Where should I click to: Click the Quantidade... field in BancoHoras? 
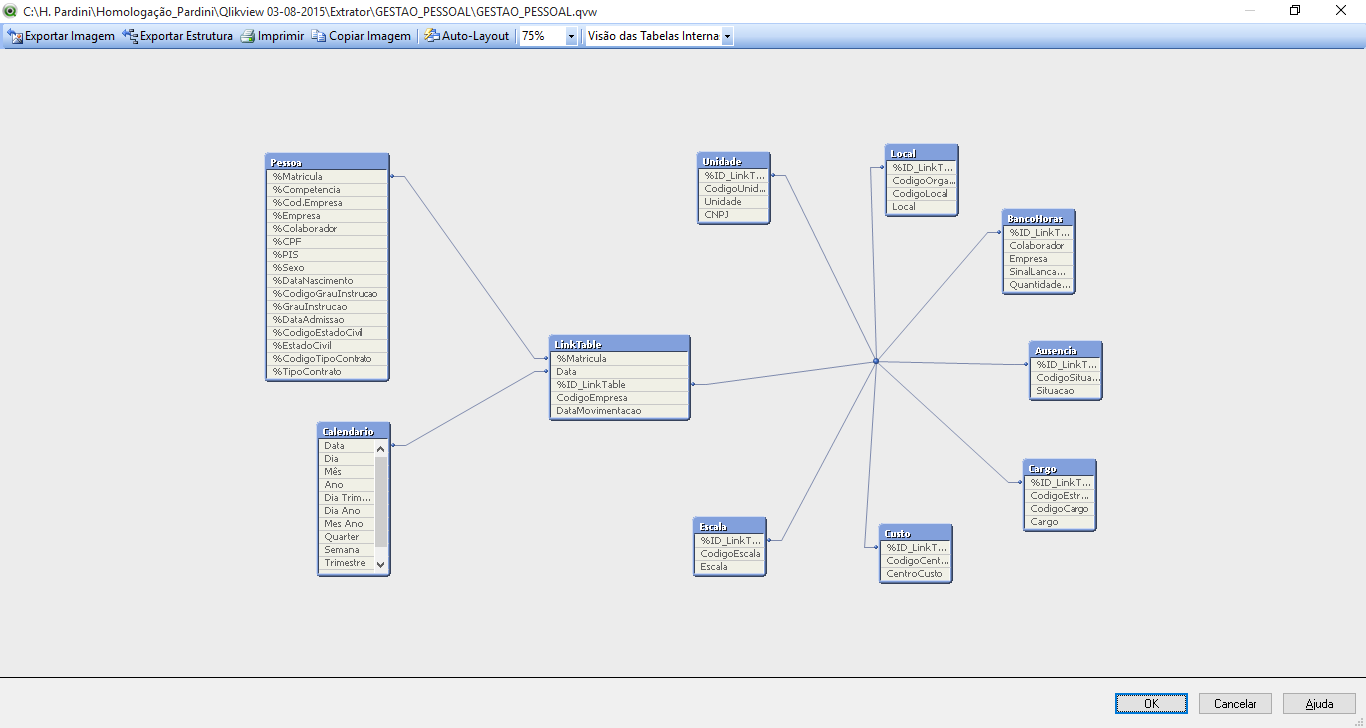[1038, 284]
